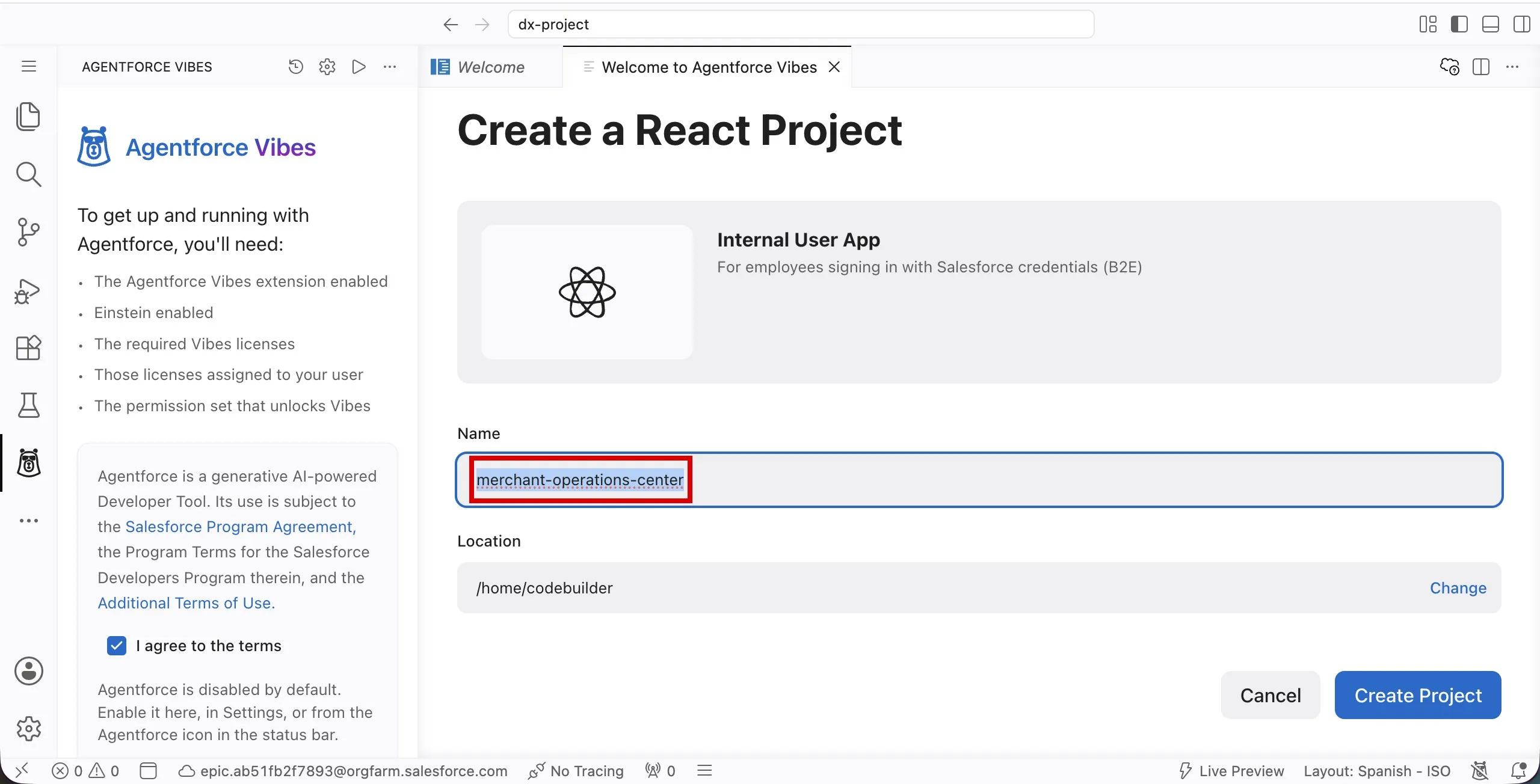This screenshot has height=784, width=1540.
Task: Select the Agentforce Vibes bear icon in activity bar
Action: coord(28,463)
